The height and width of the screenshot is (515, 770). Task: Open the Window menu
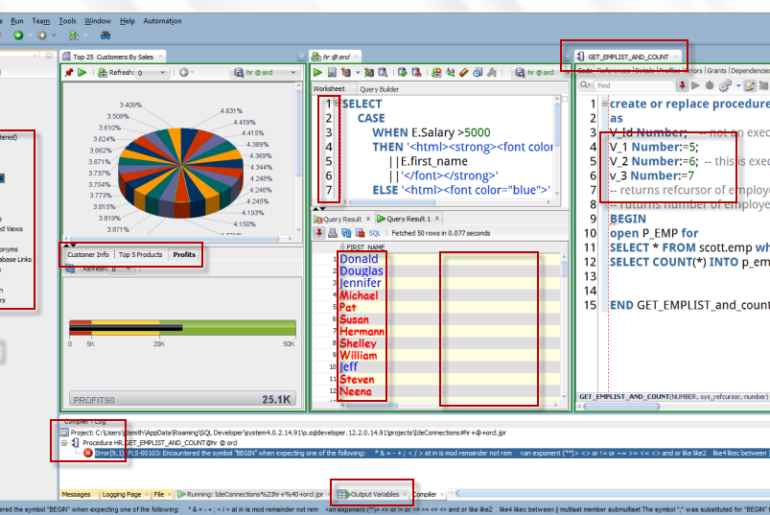pos(98,21)
